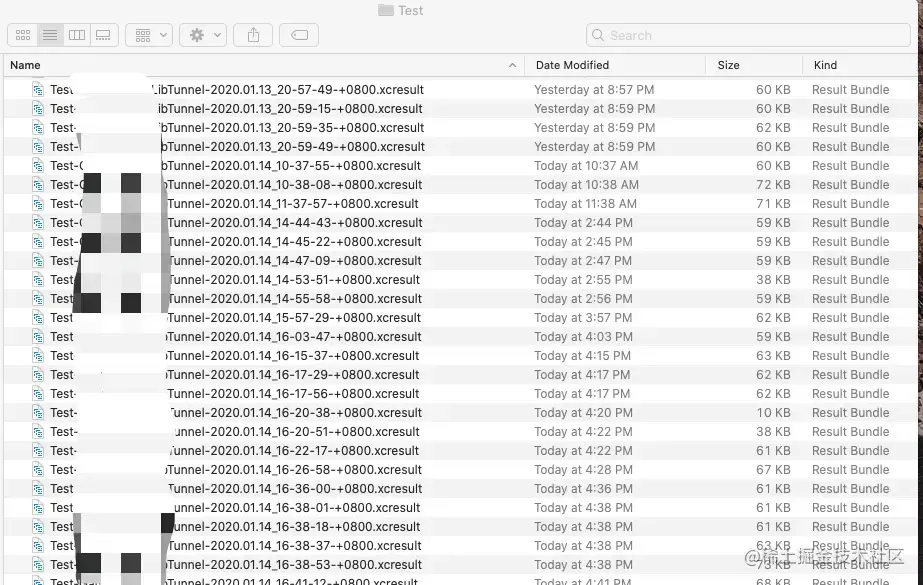This screenshot has width=923, height=585.
Task: Focus the Search field
Action: (x=748, y=35)
